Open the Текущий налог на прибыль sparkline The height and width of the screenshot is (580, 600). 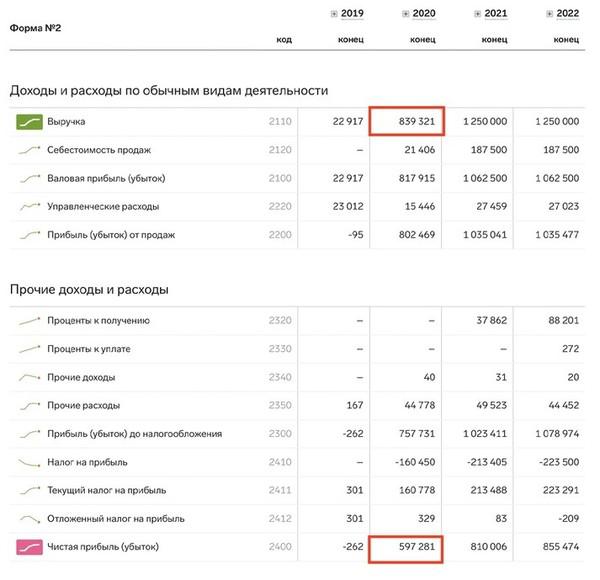pyautogui.click(x=29, y=490)
